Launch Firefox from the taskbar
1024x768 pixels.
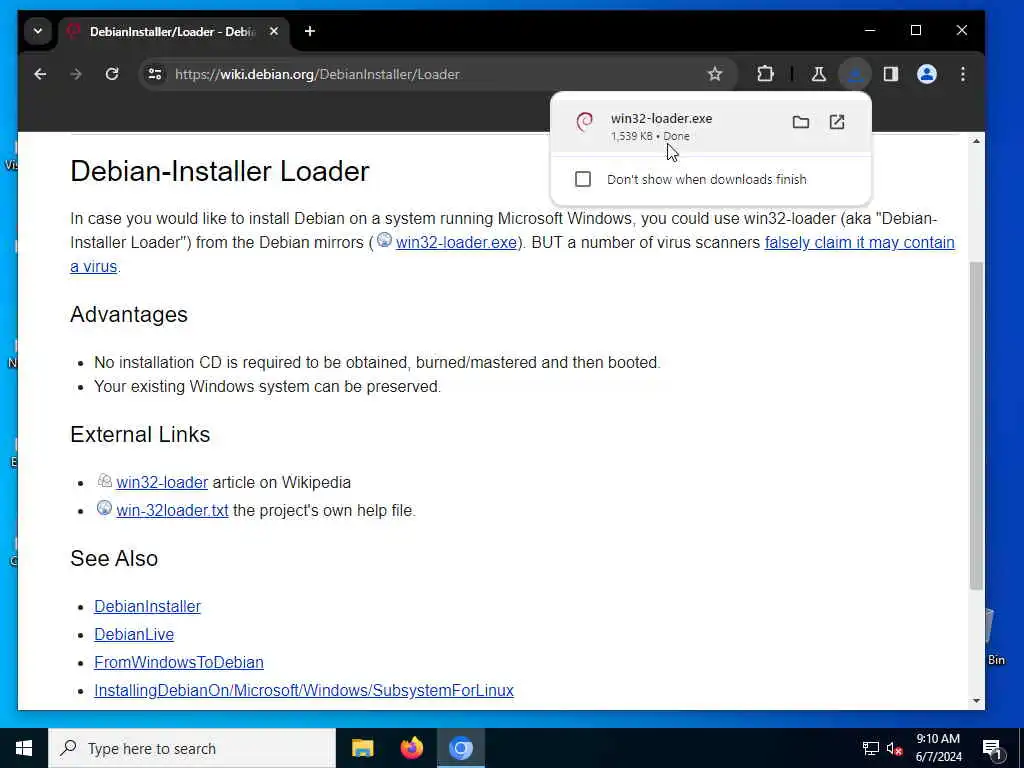pos(411,748)
